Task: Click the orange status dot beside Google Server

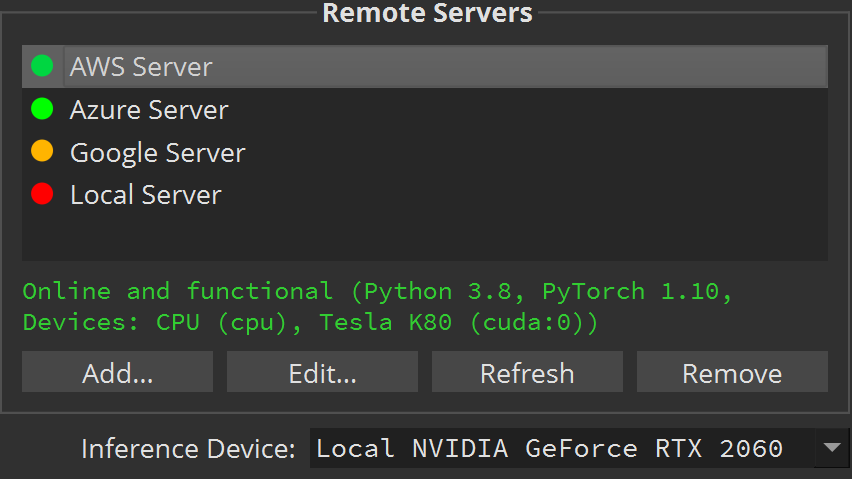Action: 42,151
